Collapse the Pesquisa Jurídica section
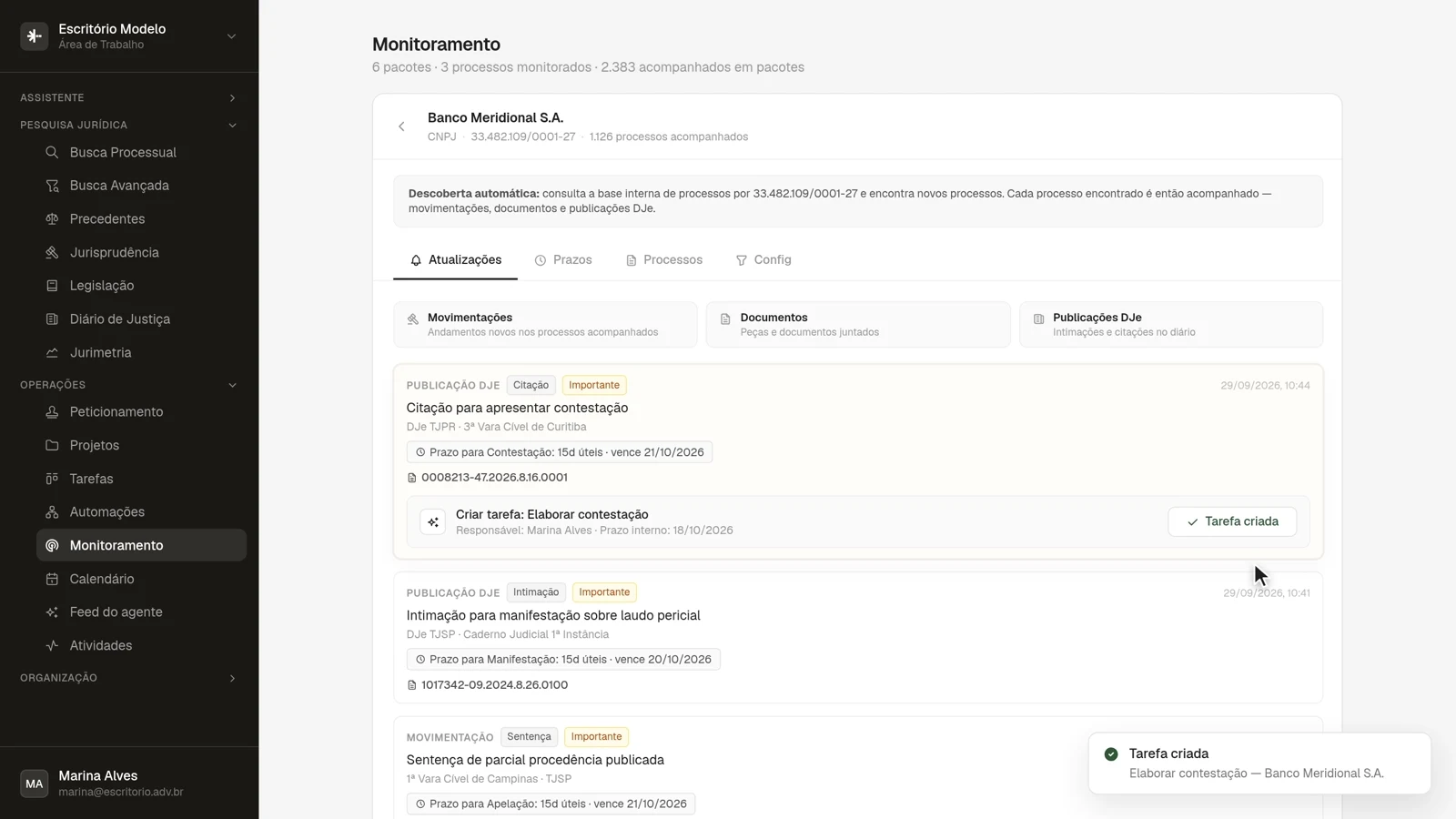 pyautogui.click(x=128, y=125)
